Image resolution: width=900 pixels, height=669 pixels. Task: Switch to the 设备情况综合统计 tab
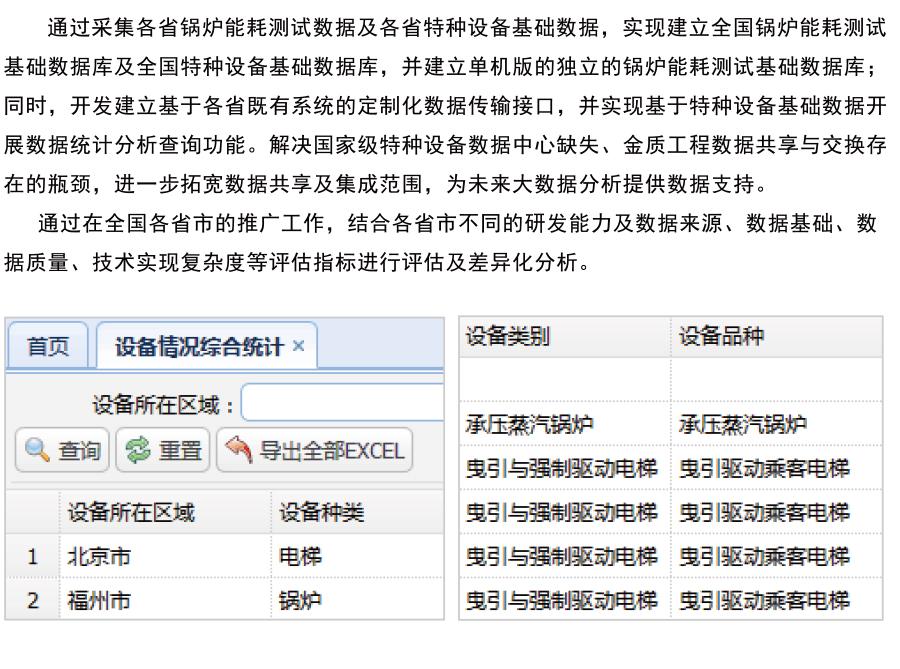click(x=198, y=347)
